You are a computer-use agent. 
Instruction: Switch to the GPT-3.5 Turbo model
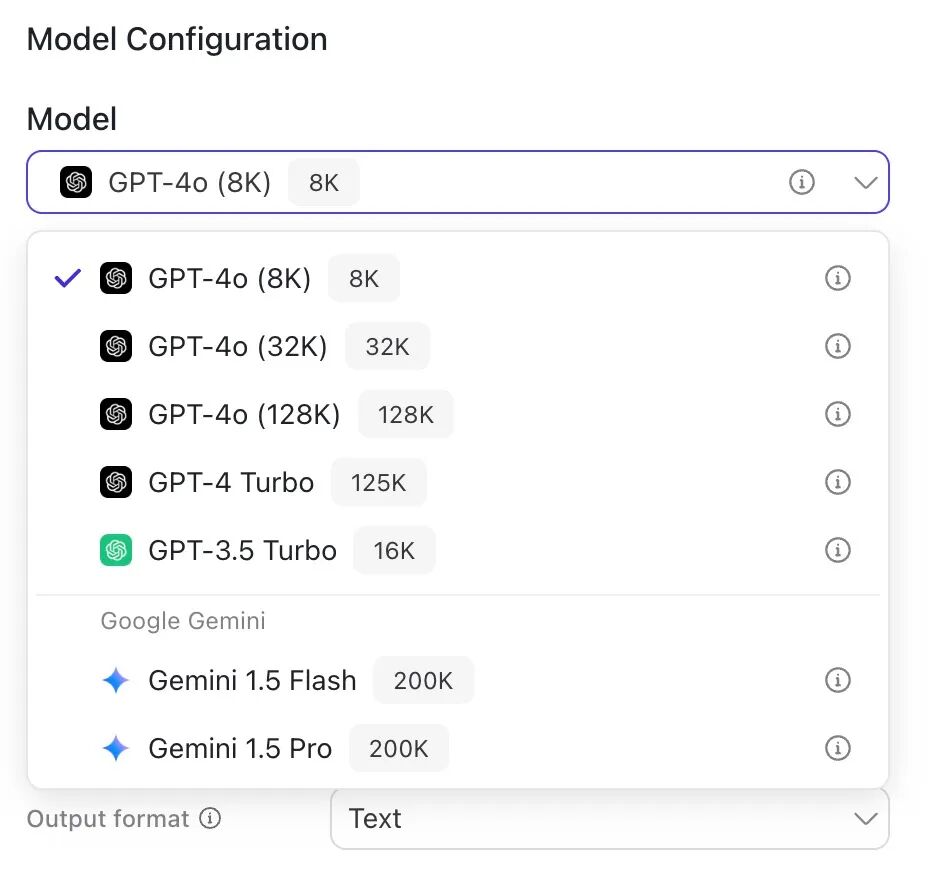coord(242,550)
